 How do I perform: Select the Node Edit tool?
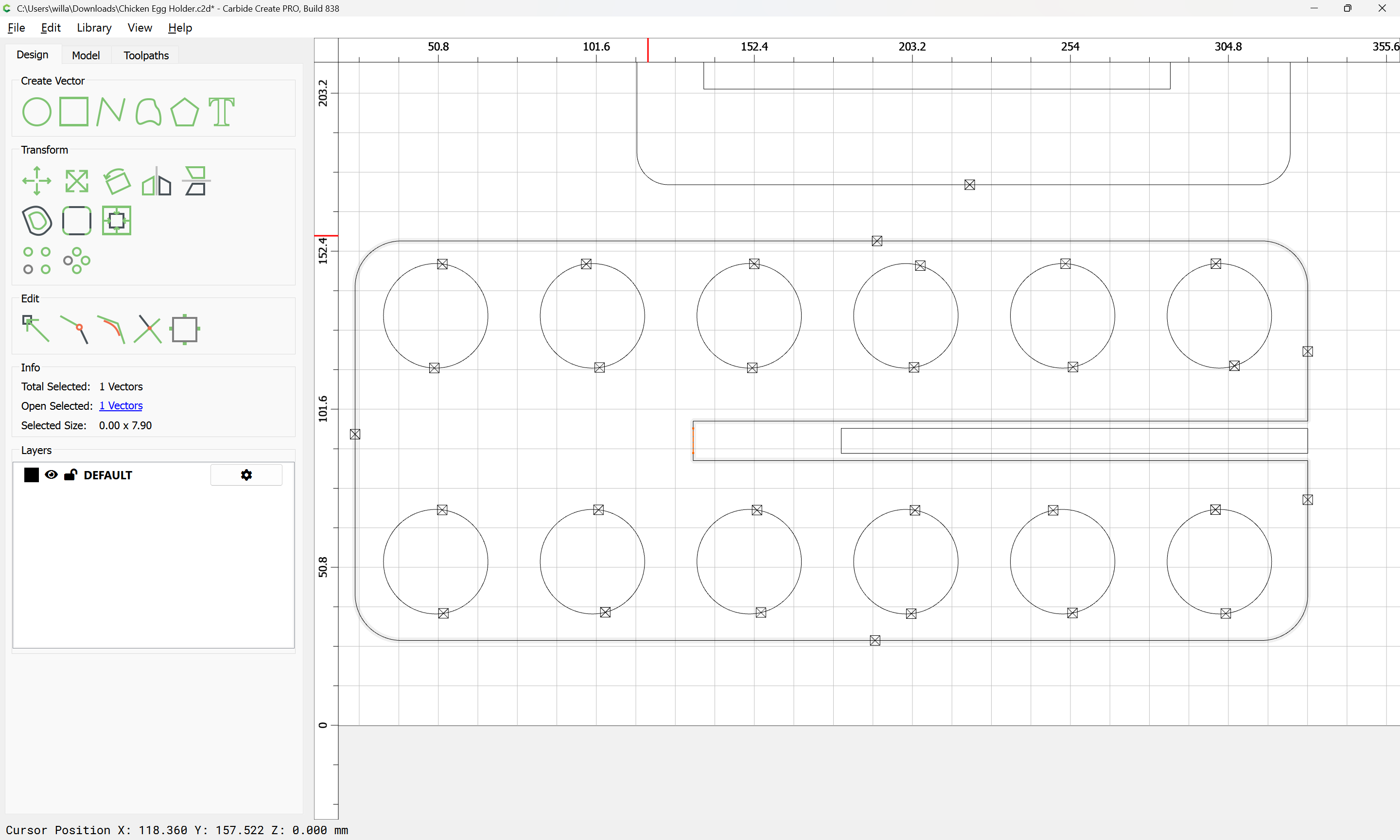tap(35, 329)
